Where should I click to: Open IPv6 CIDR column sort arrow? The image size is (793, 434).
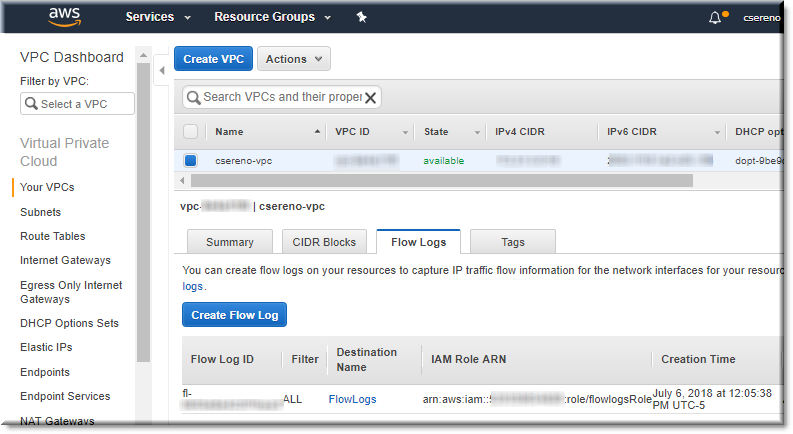click(x=717, y=133)
